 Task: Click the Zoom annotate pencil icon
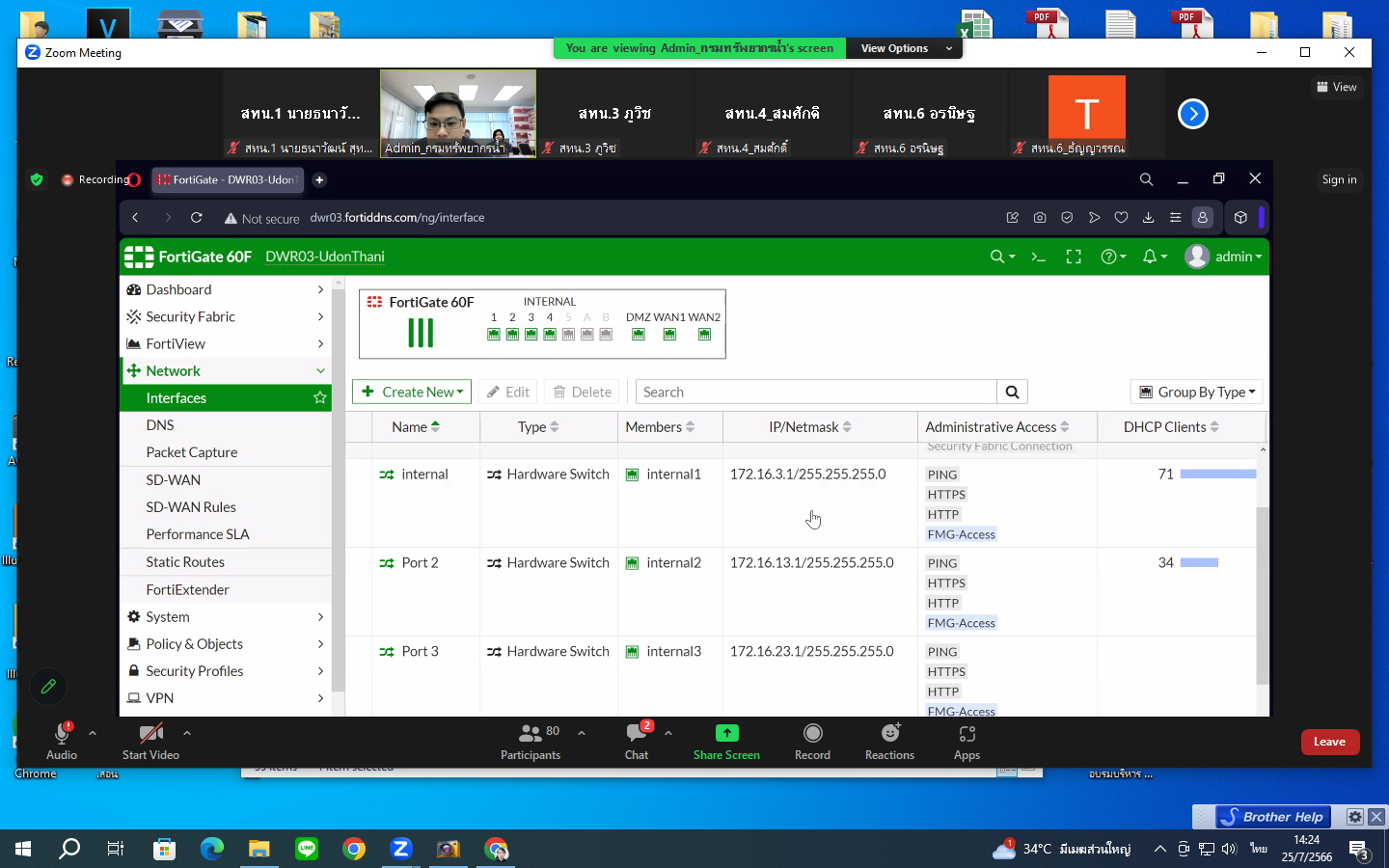[x=48, y=687]
